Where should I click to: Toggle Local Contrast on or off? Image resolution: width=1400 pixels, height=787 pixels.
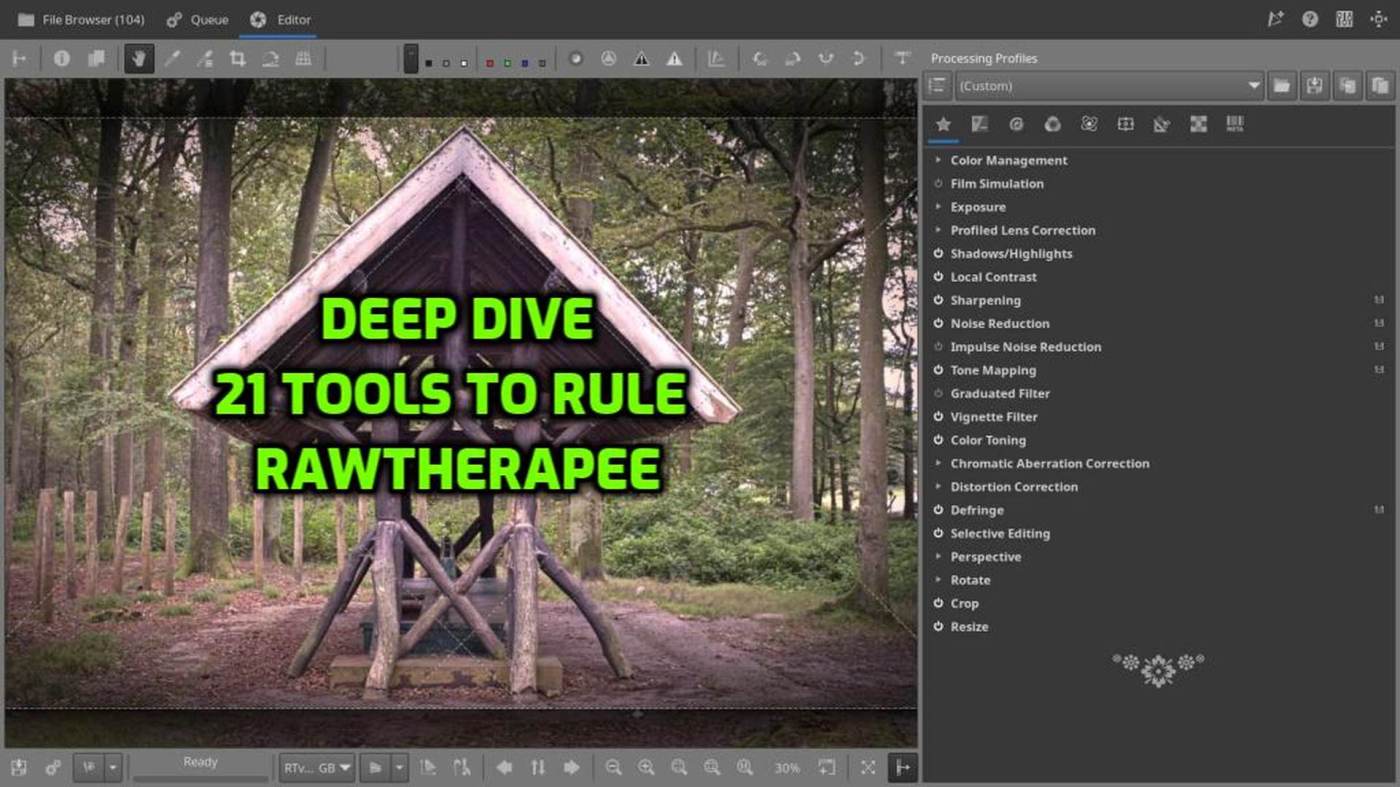[x=938, y=277]
